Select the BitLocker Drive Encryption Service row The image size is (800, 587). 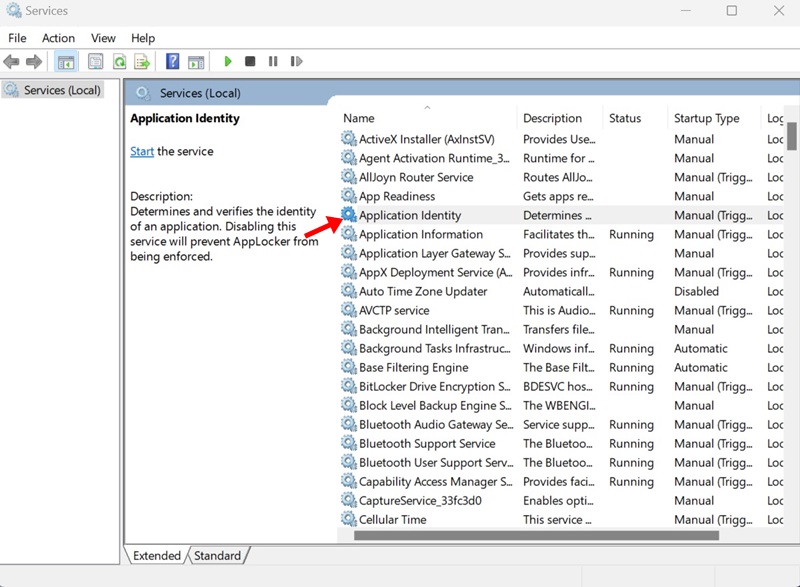click(561, 387)
